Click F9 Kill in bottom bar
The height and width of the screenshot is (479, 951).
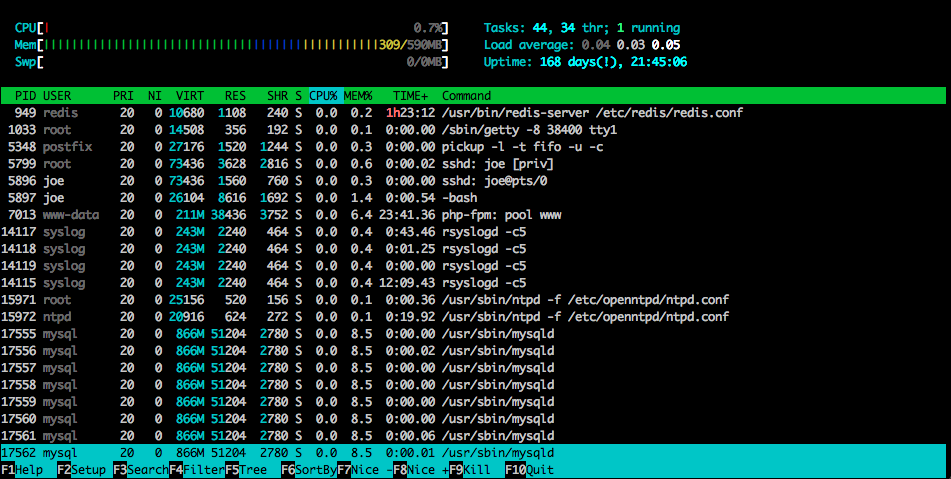(476, 470)
